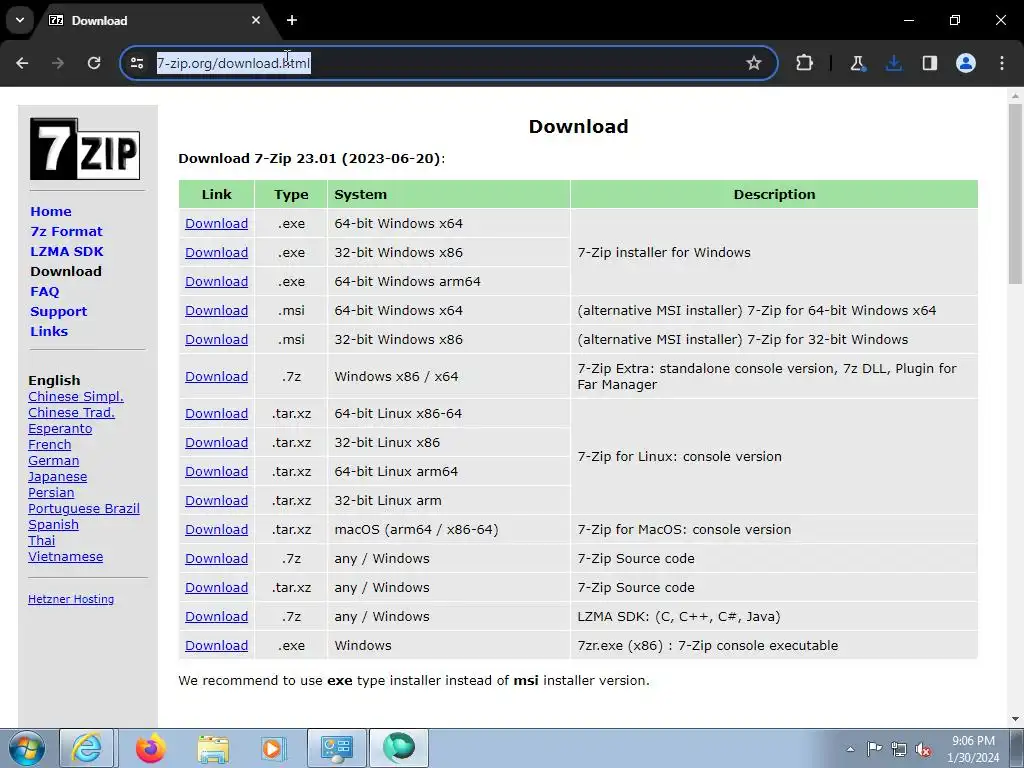1024x768 pixels.
Task: Bookmark this page with the star icon
Action: pos(754,63)
